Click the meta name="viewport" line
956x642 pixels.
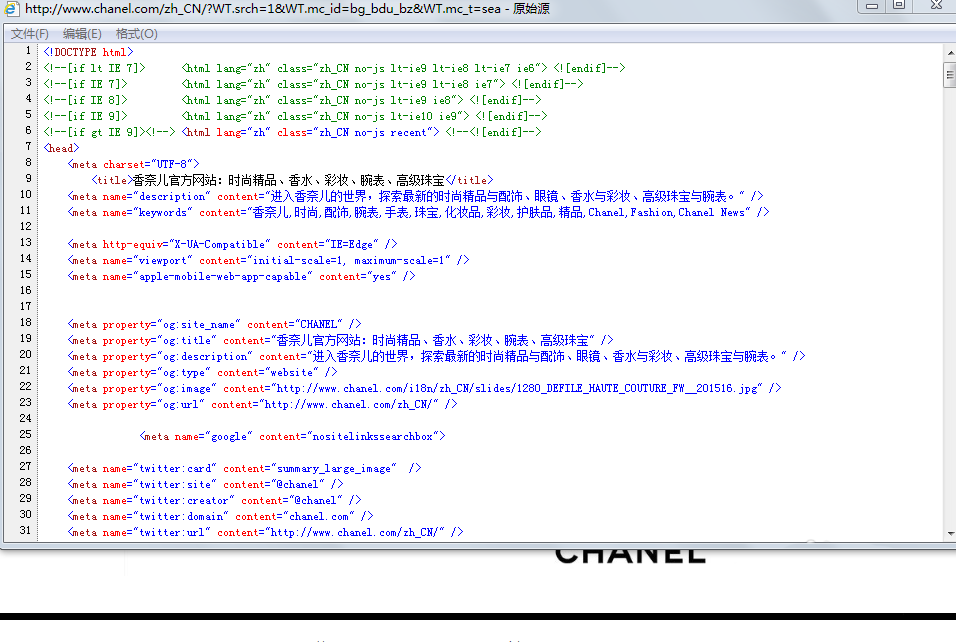coord(268,260)
